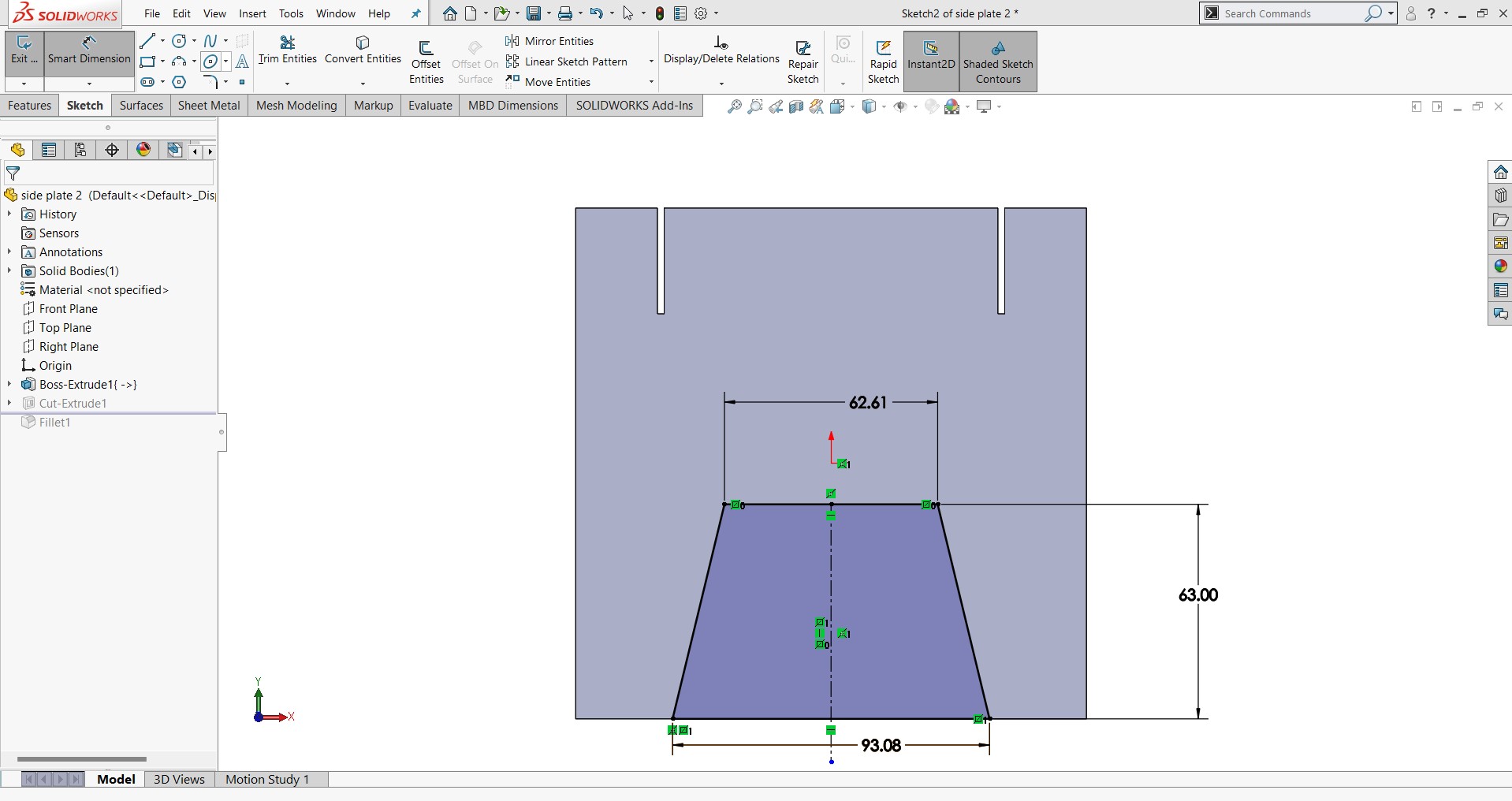Select the Circle sketch tool

[180, 41]
